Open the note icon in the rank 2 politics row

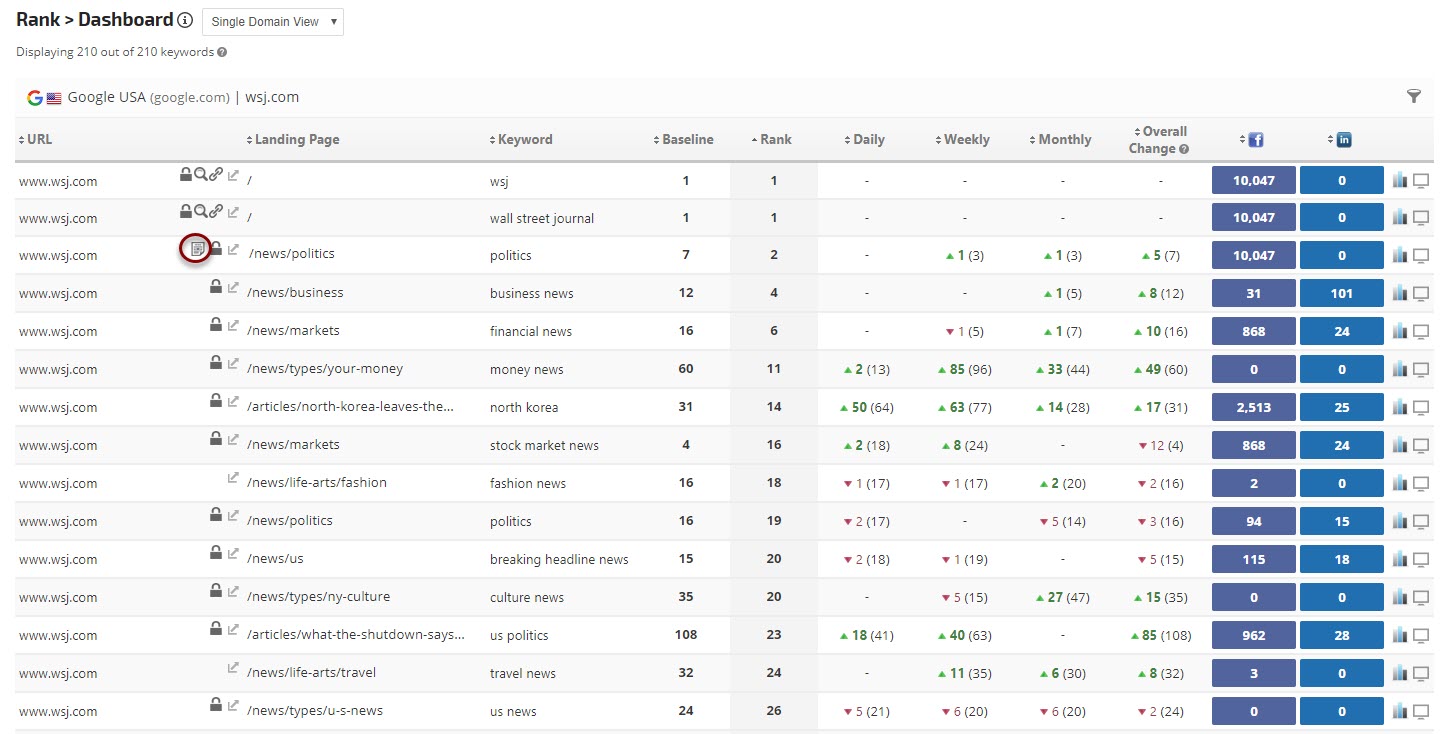coord(197,249)
